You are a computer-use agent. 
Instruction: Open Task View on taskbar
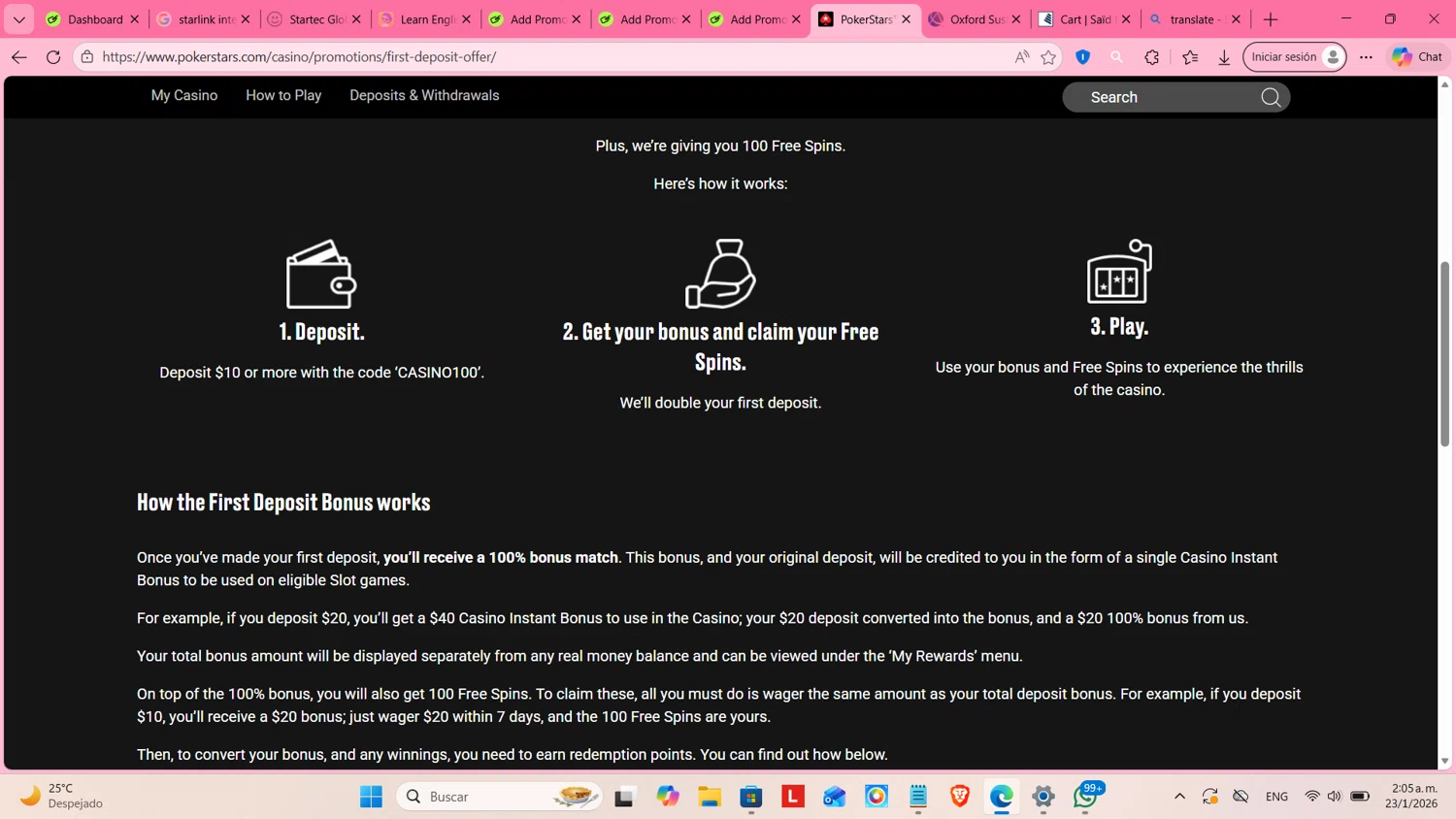pyautogui.click(x=624, y=797)
